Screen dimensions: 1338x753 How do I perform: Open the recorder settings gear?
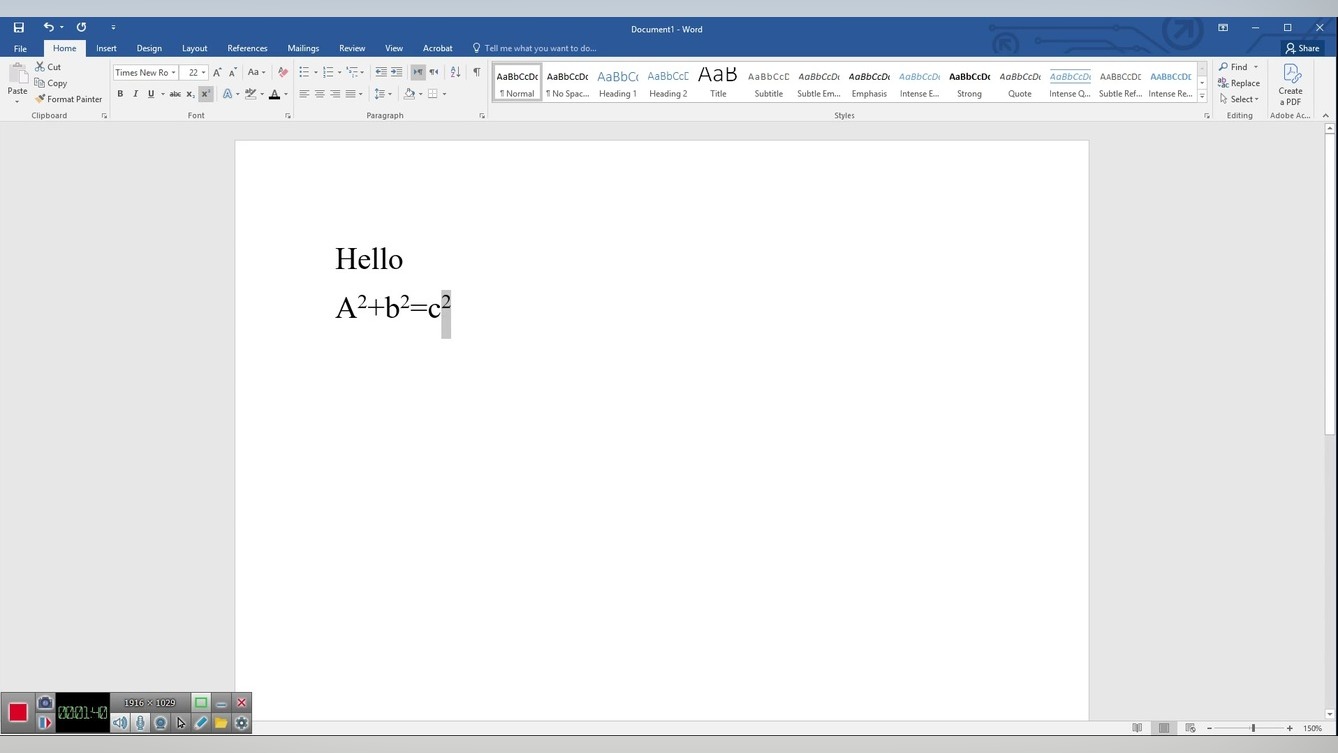[241, 723]
